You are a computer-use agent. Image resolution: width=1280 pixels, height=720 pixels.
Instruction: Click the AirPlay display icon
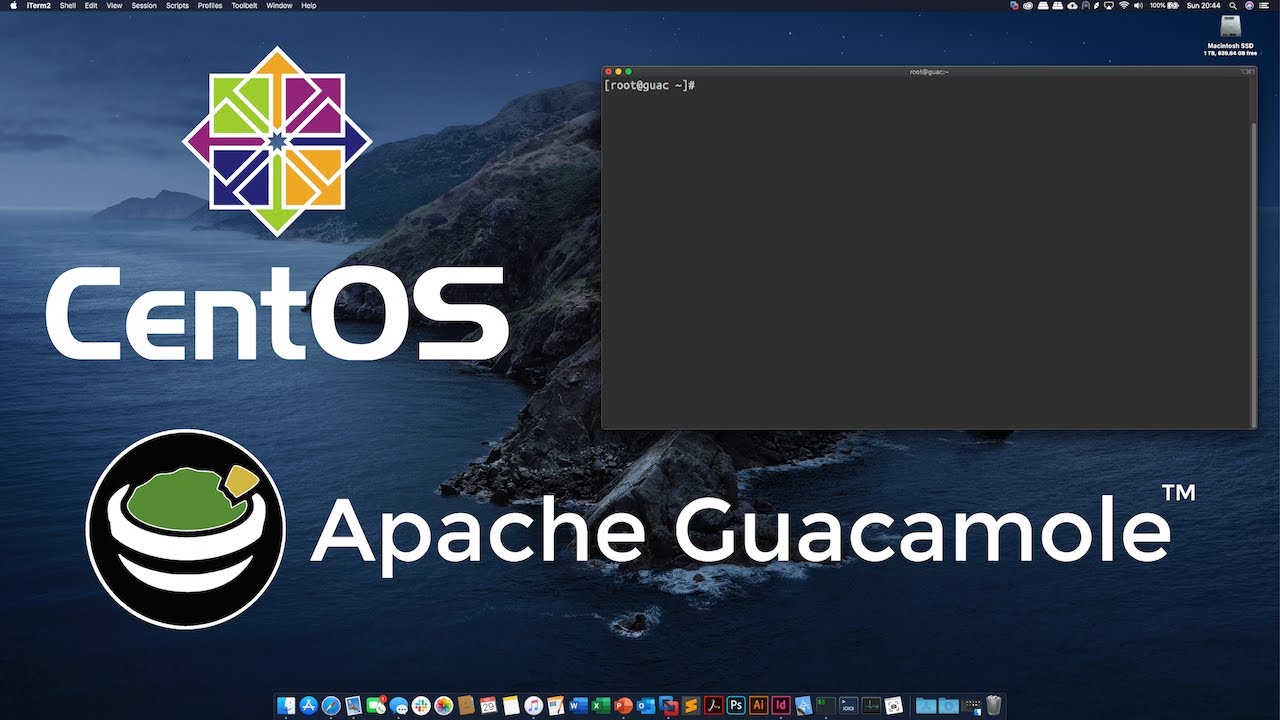(x=1109, y=5)
